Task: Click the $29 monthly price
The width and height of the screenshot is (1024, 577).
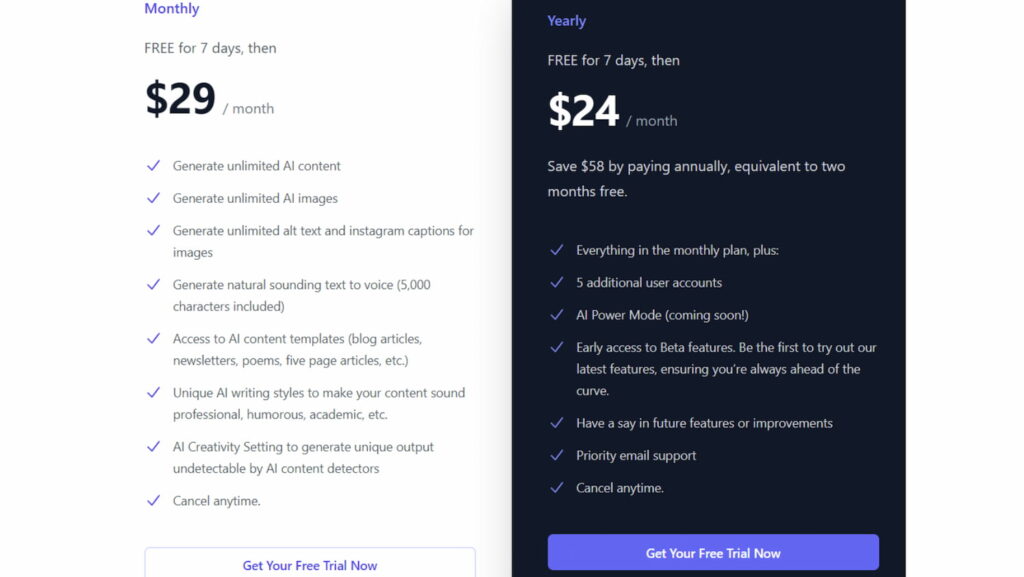Action: [181, 99]
